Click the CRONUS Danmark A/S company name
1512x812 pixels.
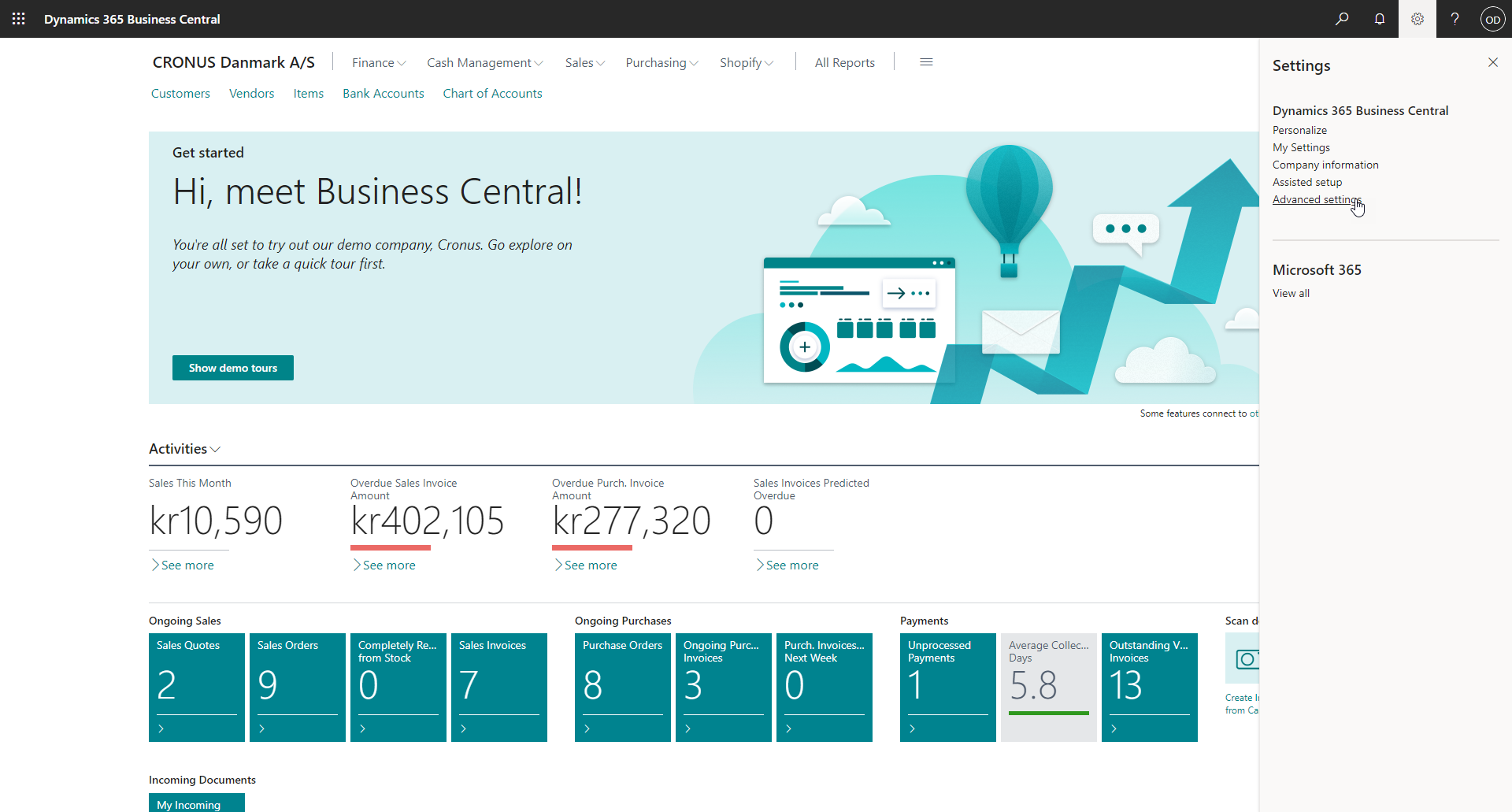click(x=234, y=62)
